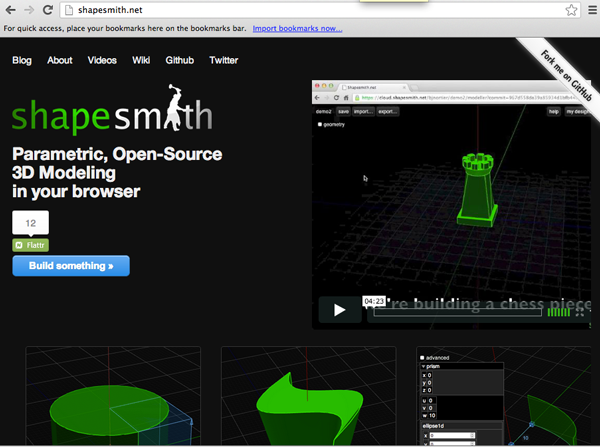The height and width of the screenshot is (447, 600).
Task: Open the Videos section
Action: tap(102, 60)
